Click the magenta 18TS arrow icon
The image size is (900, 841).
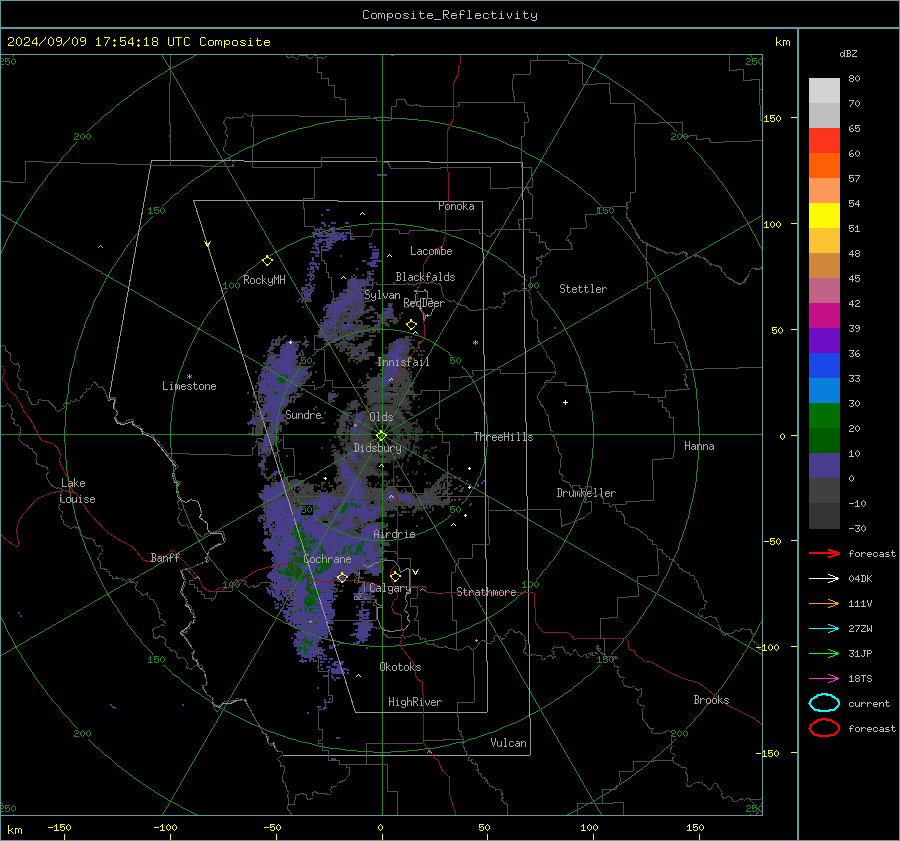point(824,679)
